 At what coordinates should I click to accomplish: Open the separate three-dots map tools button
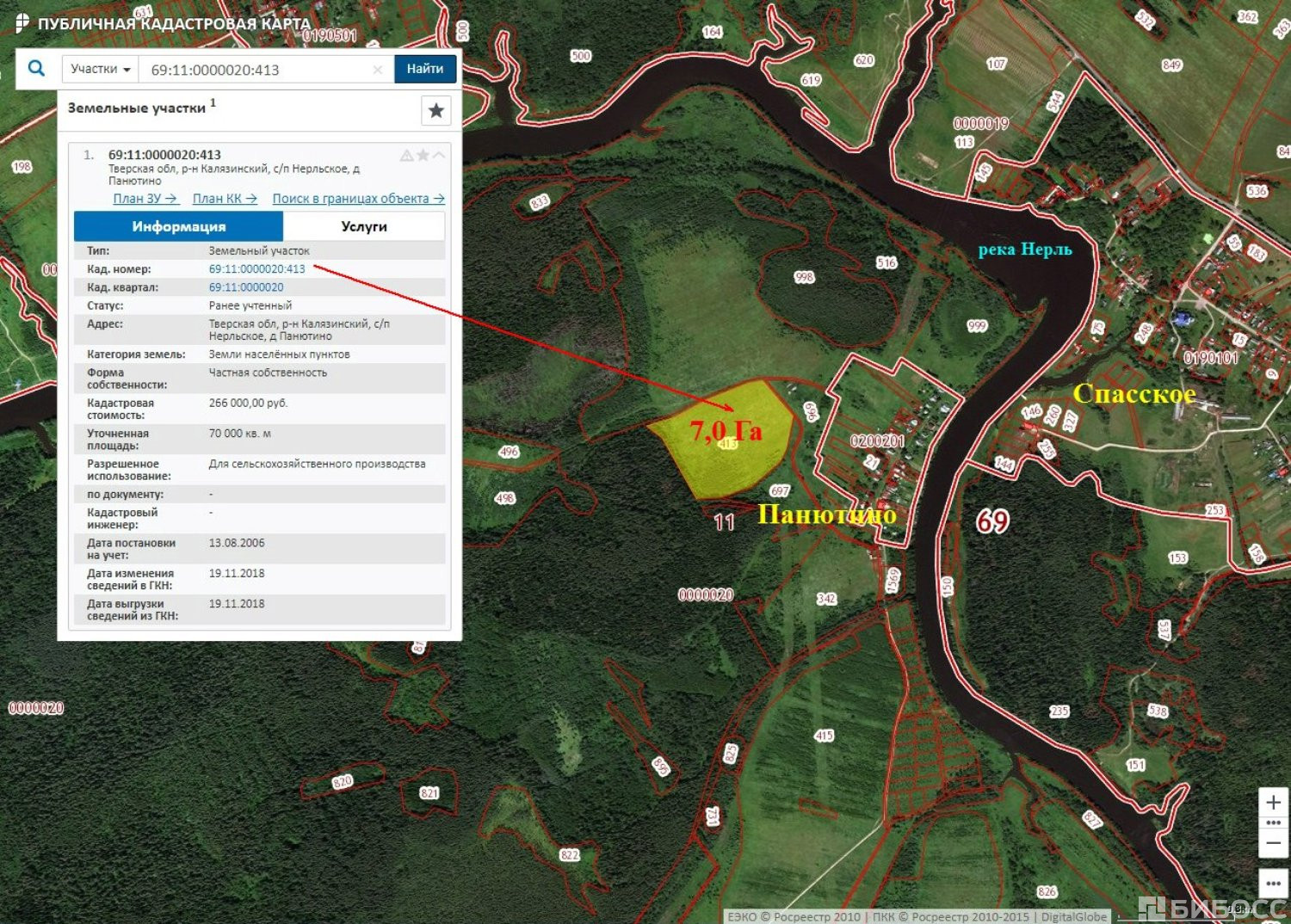coord(1274,884)
